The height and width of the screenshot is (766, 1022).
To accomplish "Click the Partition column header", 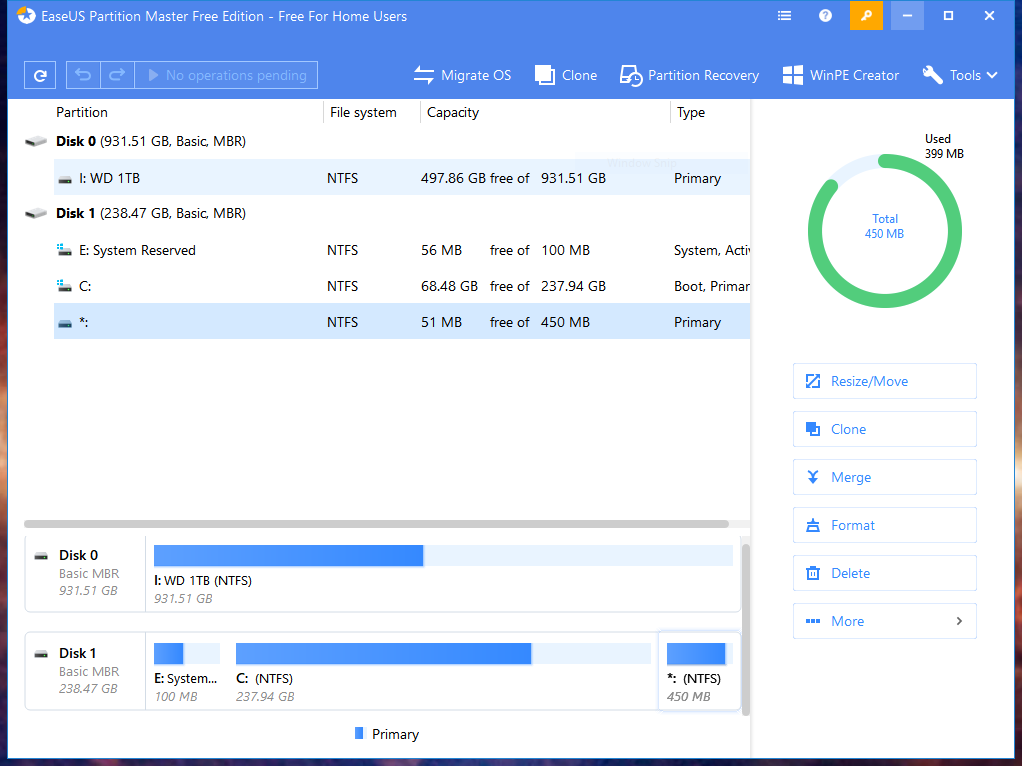I will click(81, 112).
